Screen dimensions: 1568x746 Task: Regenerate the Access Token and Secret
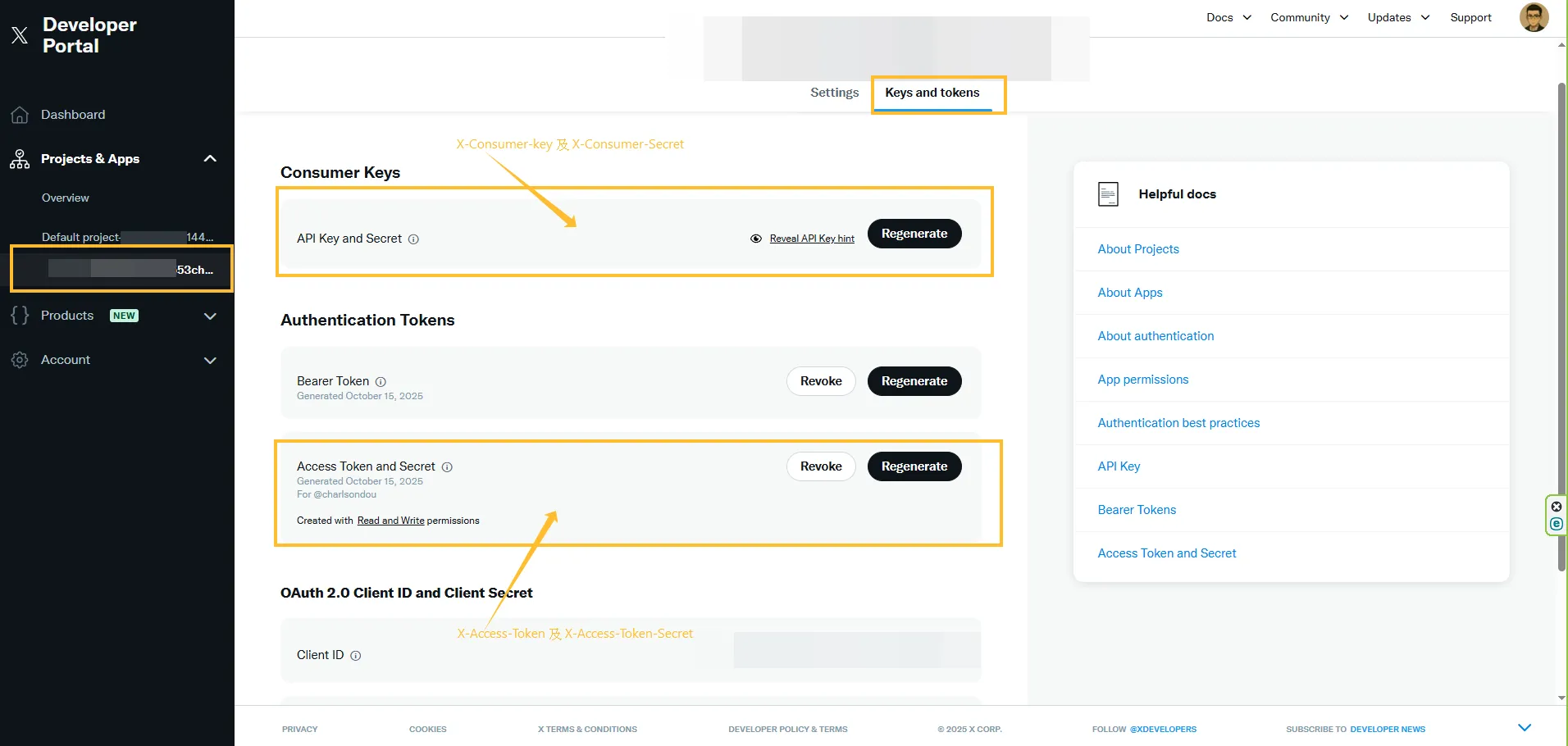click(x=914, y=466)
